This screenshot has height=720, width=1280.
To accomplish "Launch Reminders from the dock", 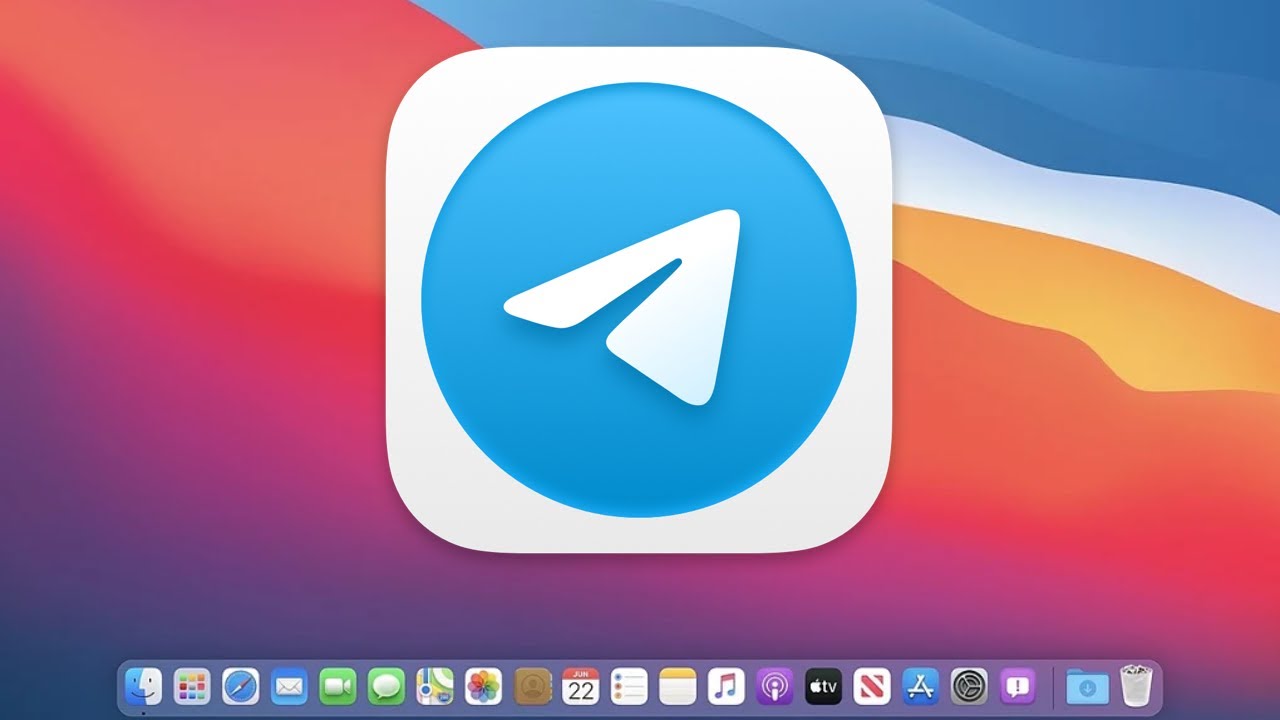I will point(629,686).
